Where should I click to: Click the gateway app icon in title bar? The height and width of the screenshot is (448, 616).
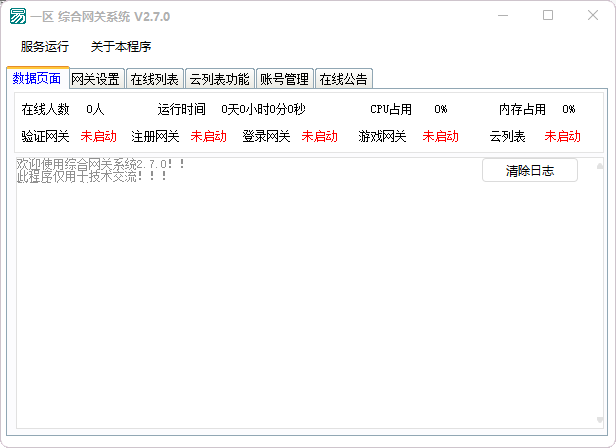coord(18,17)
